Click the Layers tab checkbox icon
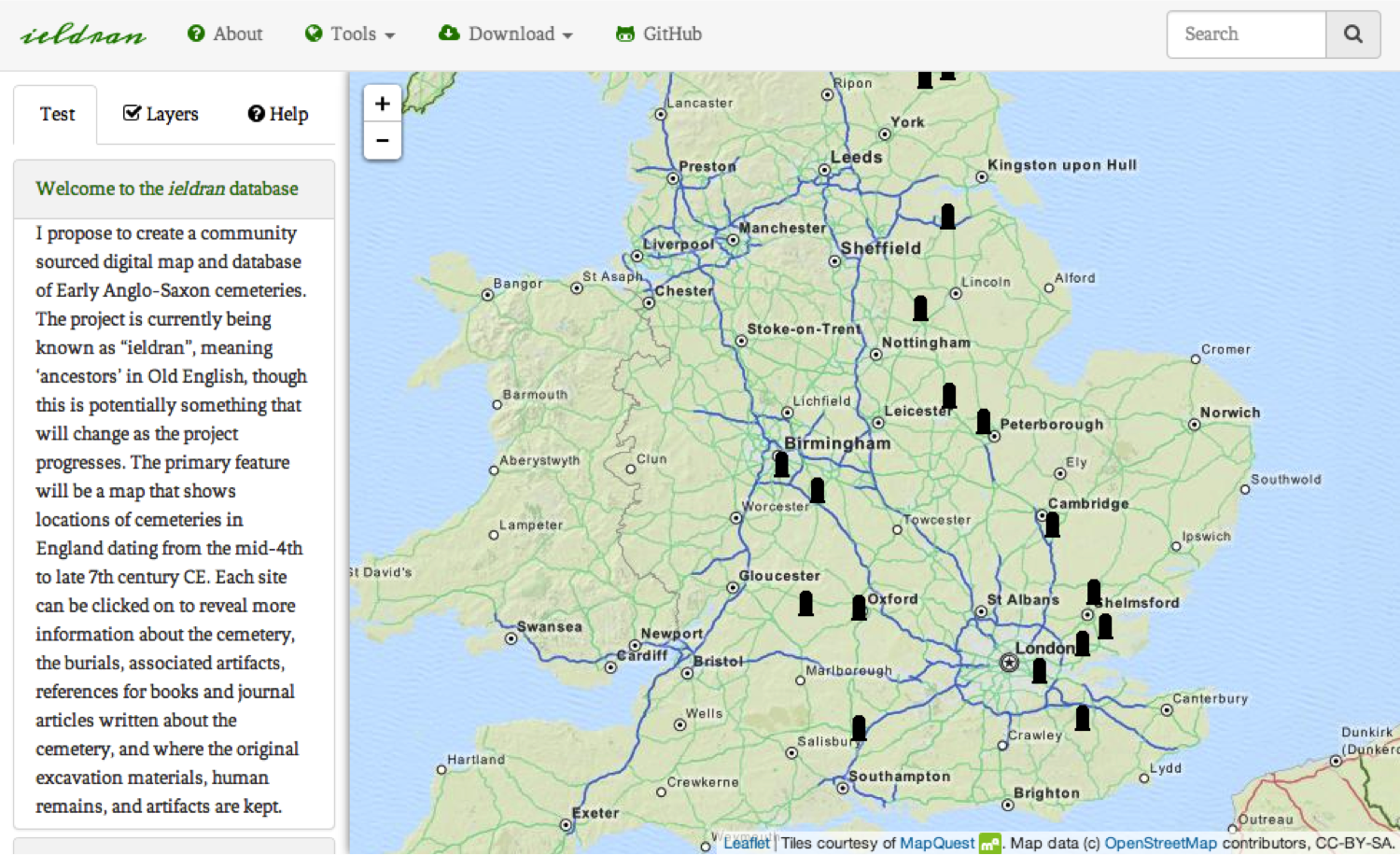Screen dimensions: 1400x855 [x=132, y=113]
